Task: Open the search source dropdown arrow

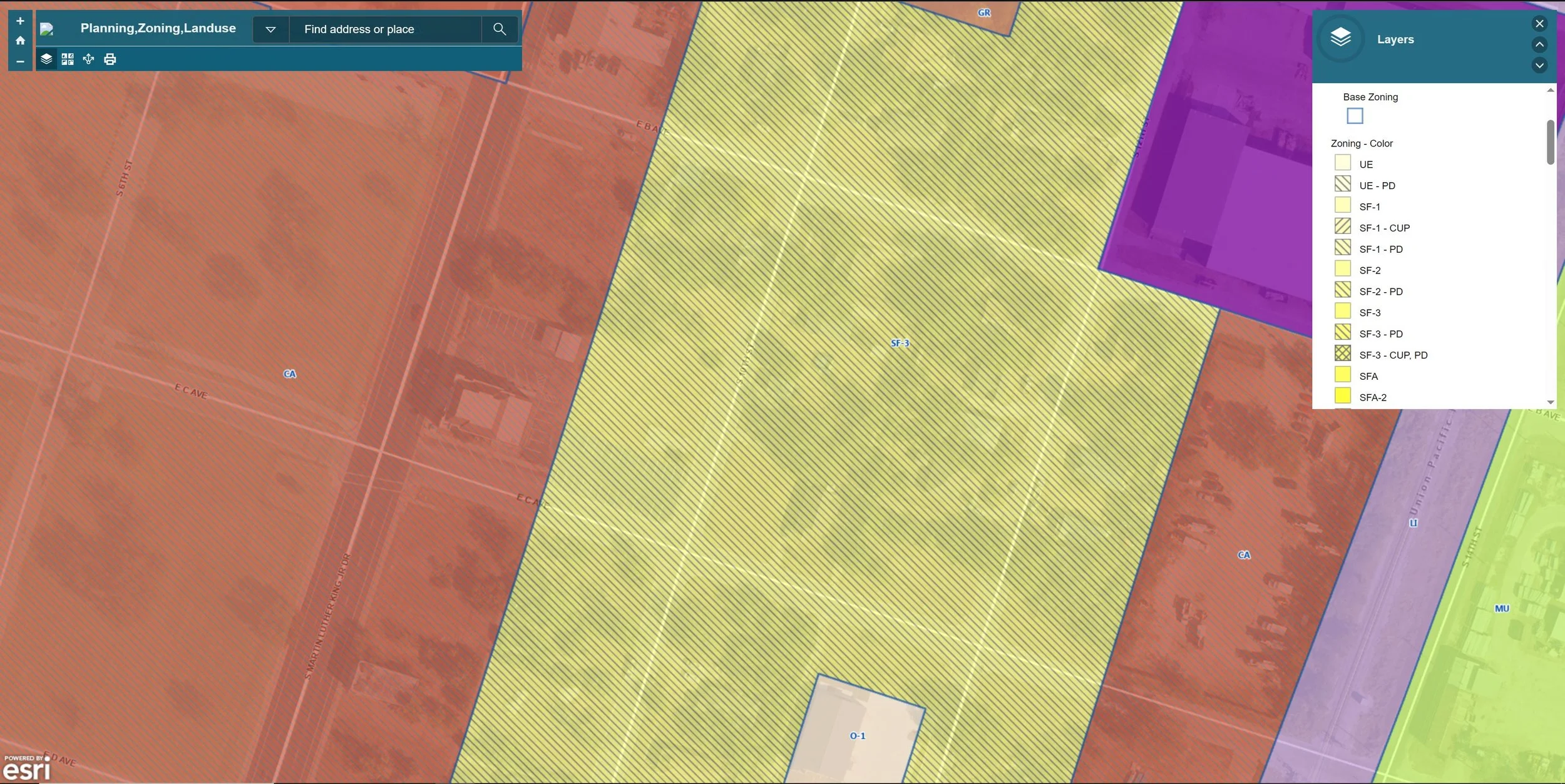Action: coord(270,29)
